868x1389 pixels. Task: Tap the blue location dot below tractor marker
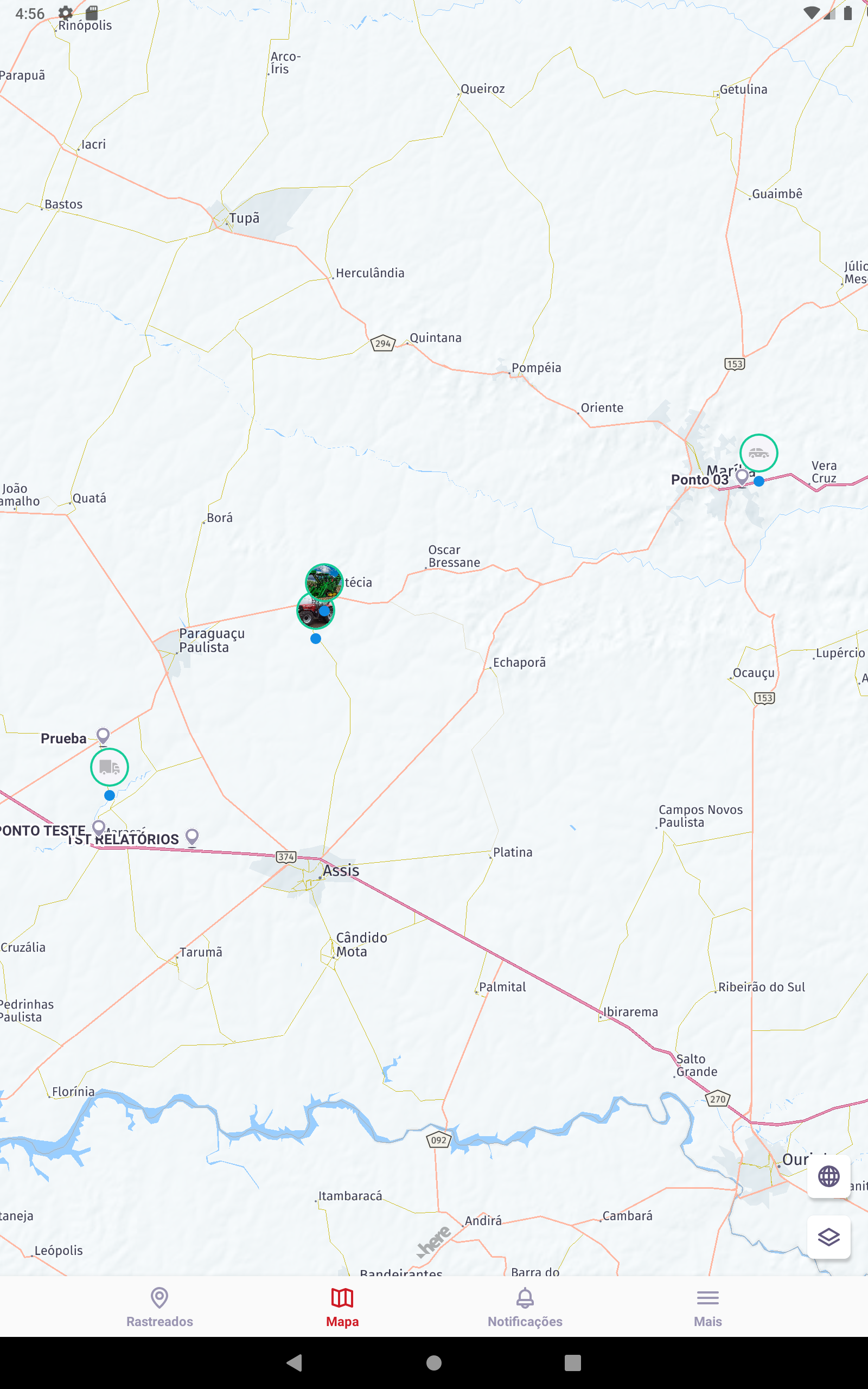coord(315,638)
